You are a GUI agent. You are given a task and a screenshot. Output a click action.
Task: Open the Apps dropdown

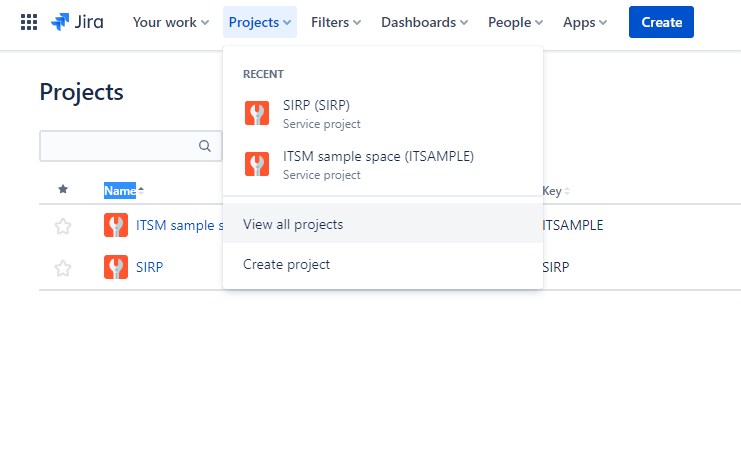click(585, 22)
